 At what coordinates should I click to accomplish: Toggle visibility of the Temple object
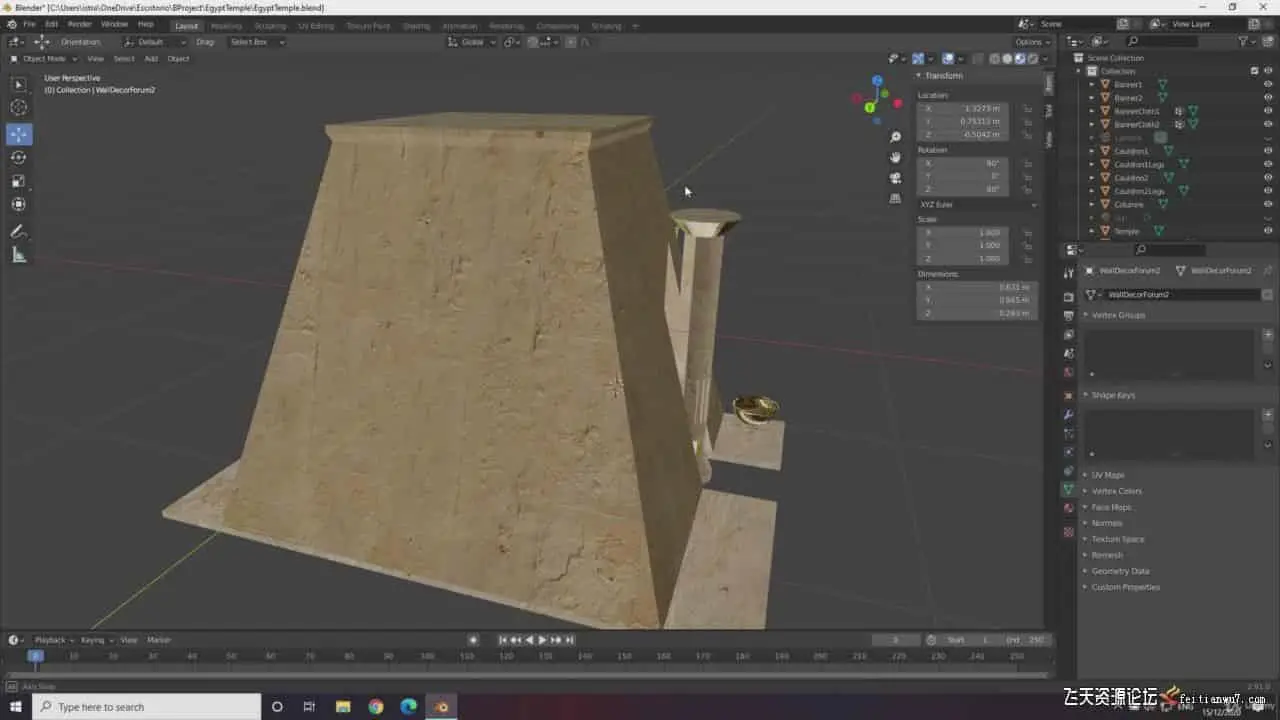1268,231
